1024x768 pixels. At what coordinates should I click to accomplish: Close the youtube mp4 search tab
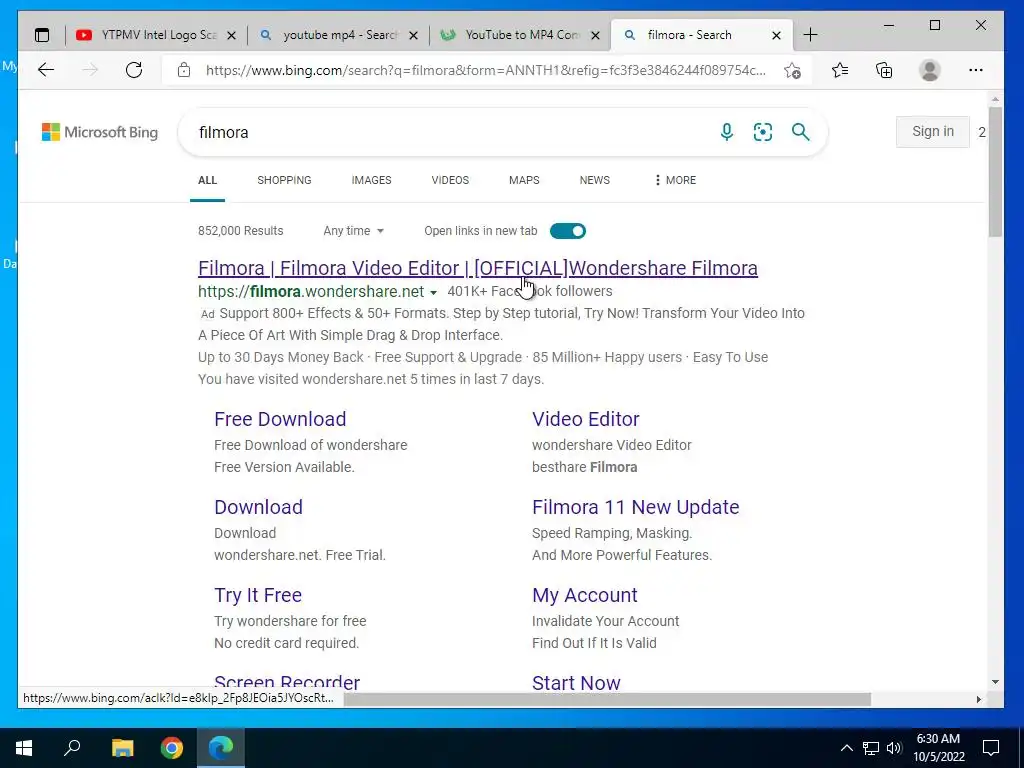pos(413,35)
